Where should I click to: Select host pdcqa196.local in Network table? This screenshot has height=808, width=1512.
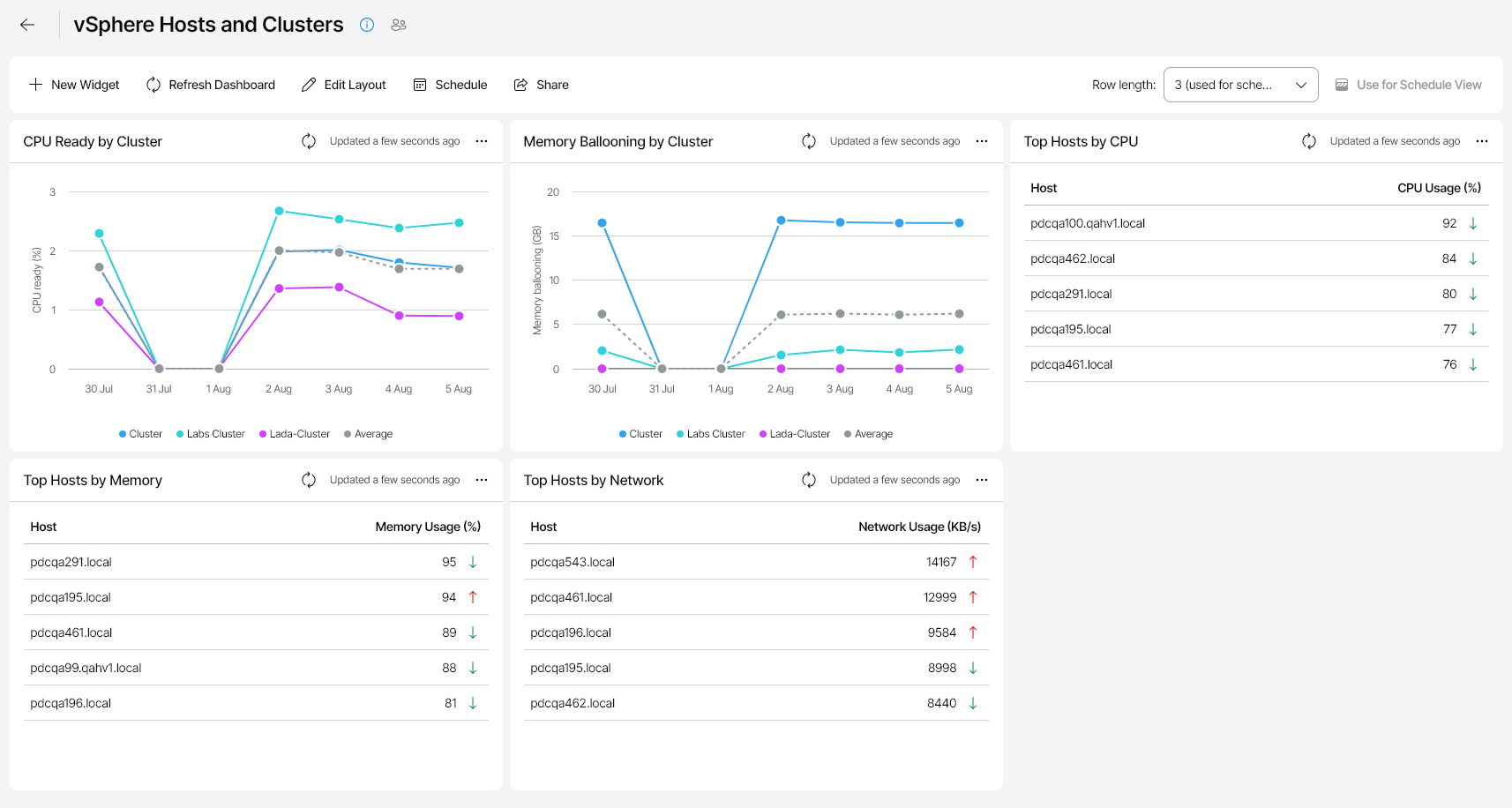click(571, 632)
